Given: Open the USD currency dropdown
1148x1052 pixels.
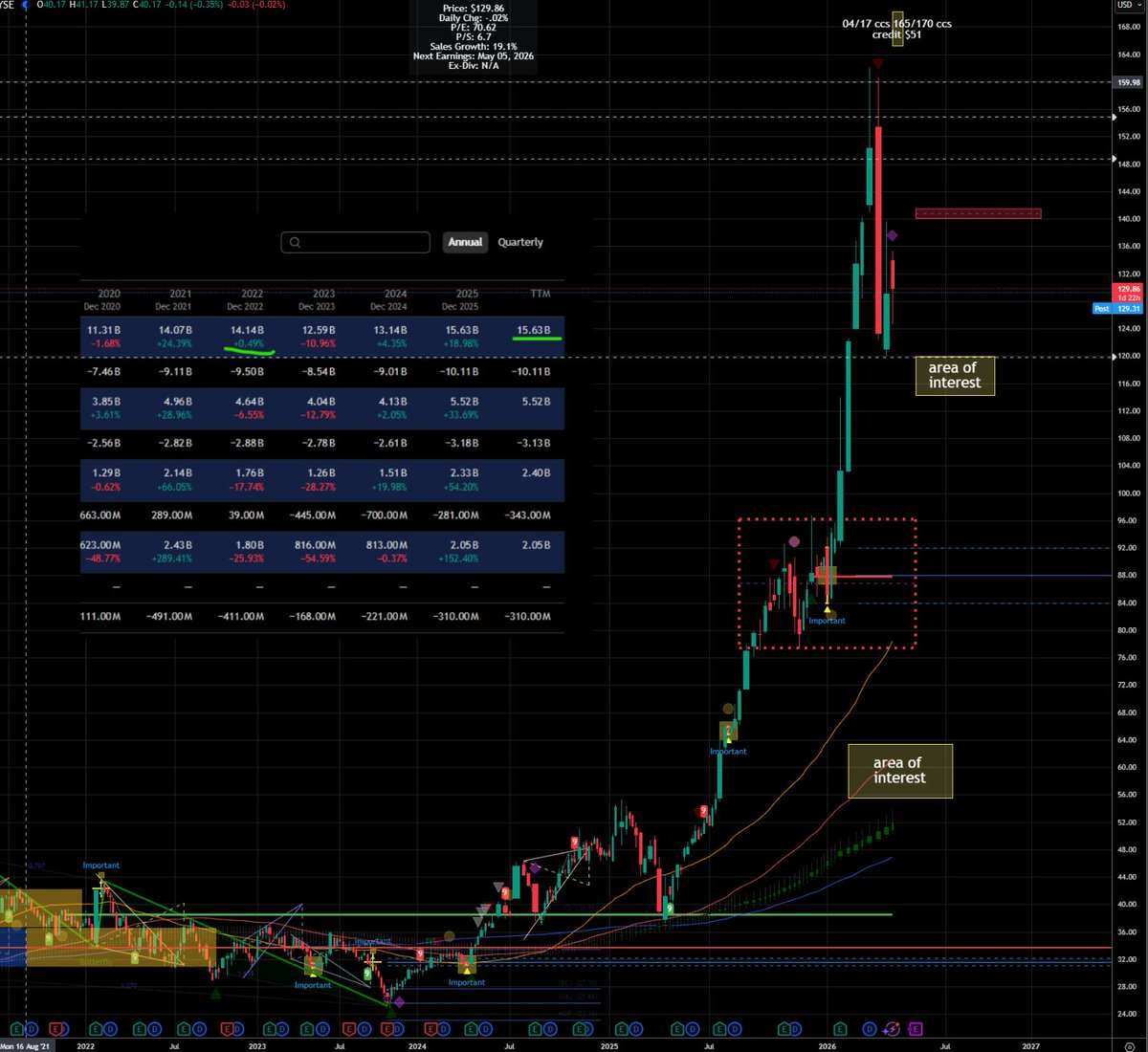Looking at the screenshot, I should (1128, 5).
